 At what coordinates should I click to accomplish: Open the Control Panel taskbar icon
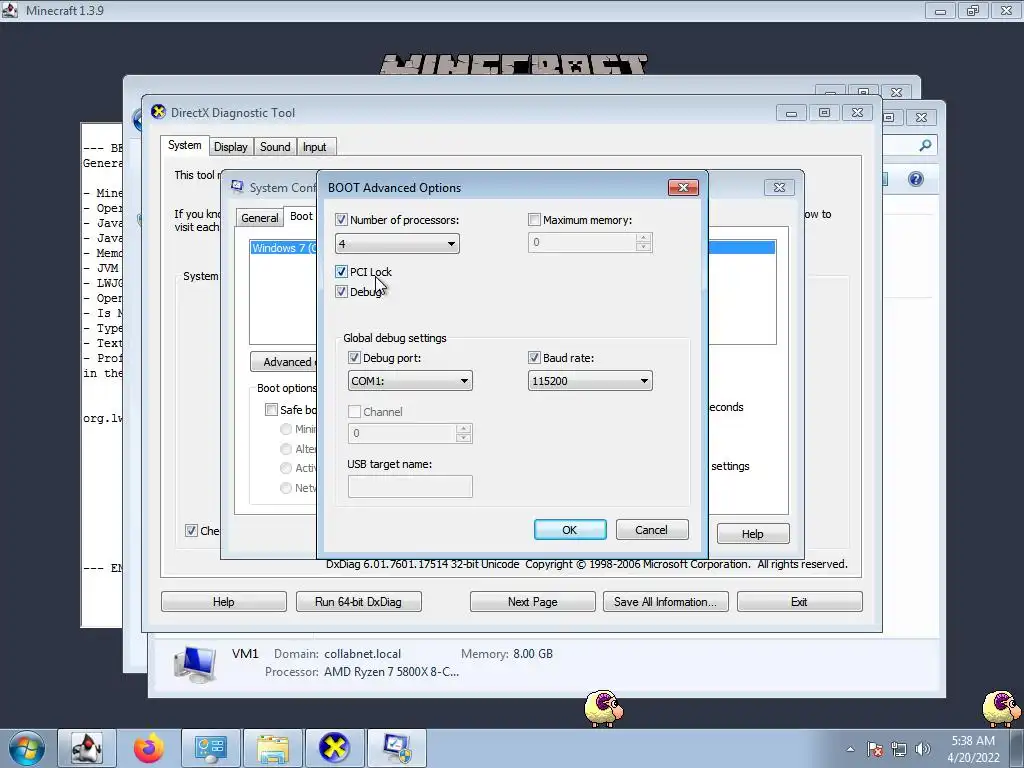[210, 748]
